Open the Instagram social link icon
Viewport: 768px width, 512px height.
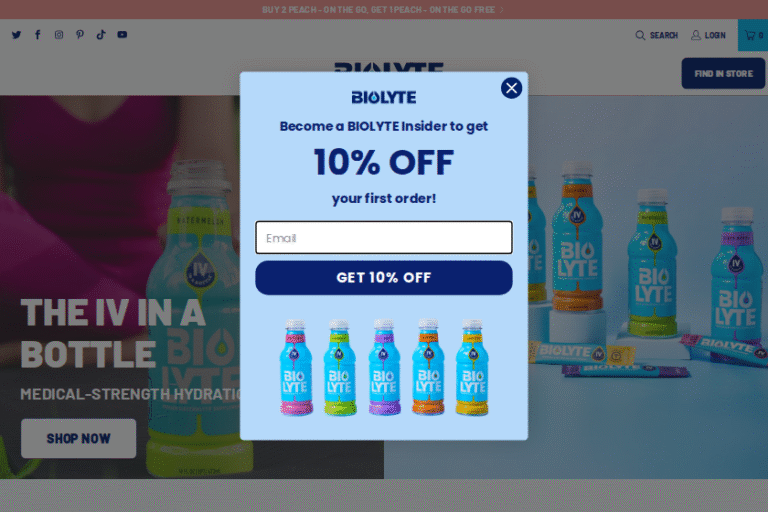[59, 34]
